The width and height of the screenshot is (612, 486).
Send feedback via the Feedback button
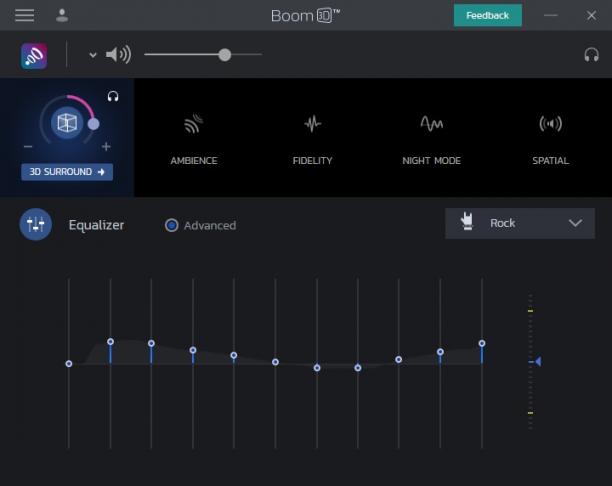tap(487, 16)
